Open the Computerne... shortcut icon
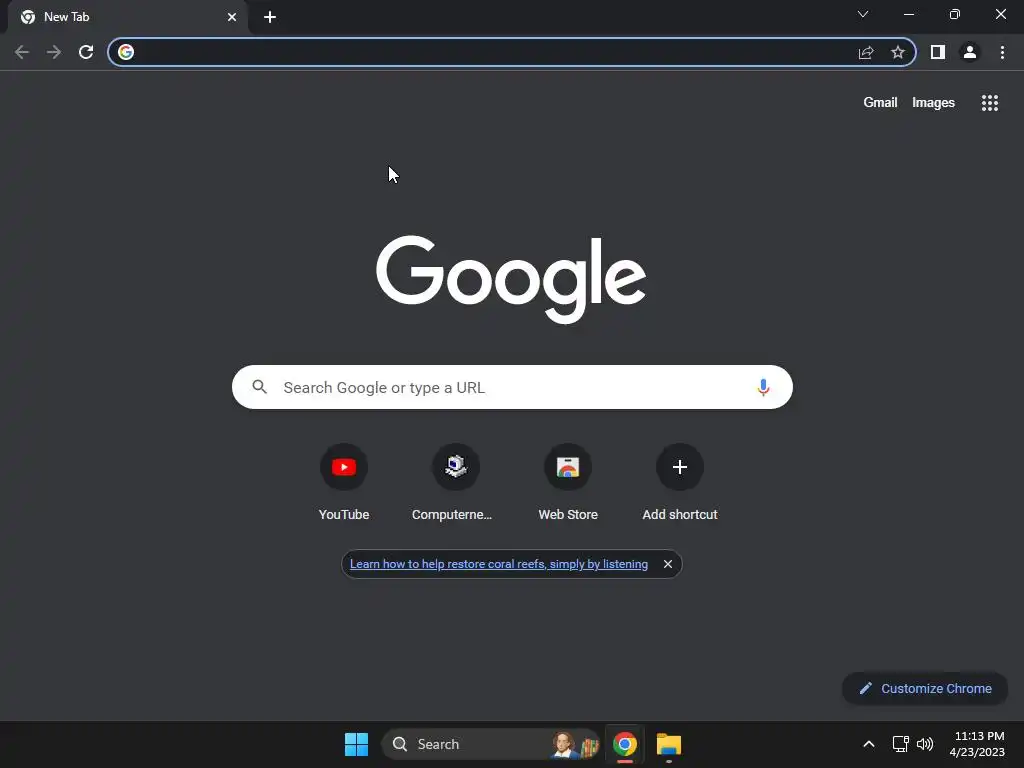 click(x=456, y=467)
